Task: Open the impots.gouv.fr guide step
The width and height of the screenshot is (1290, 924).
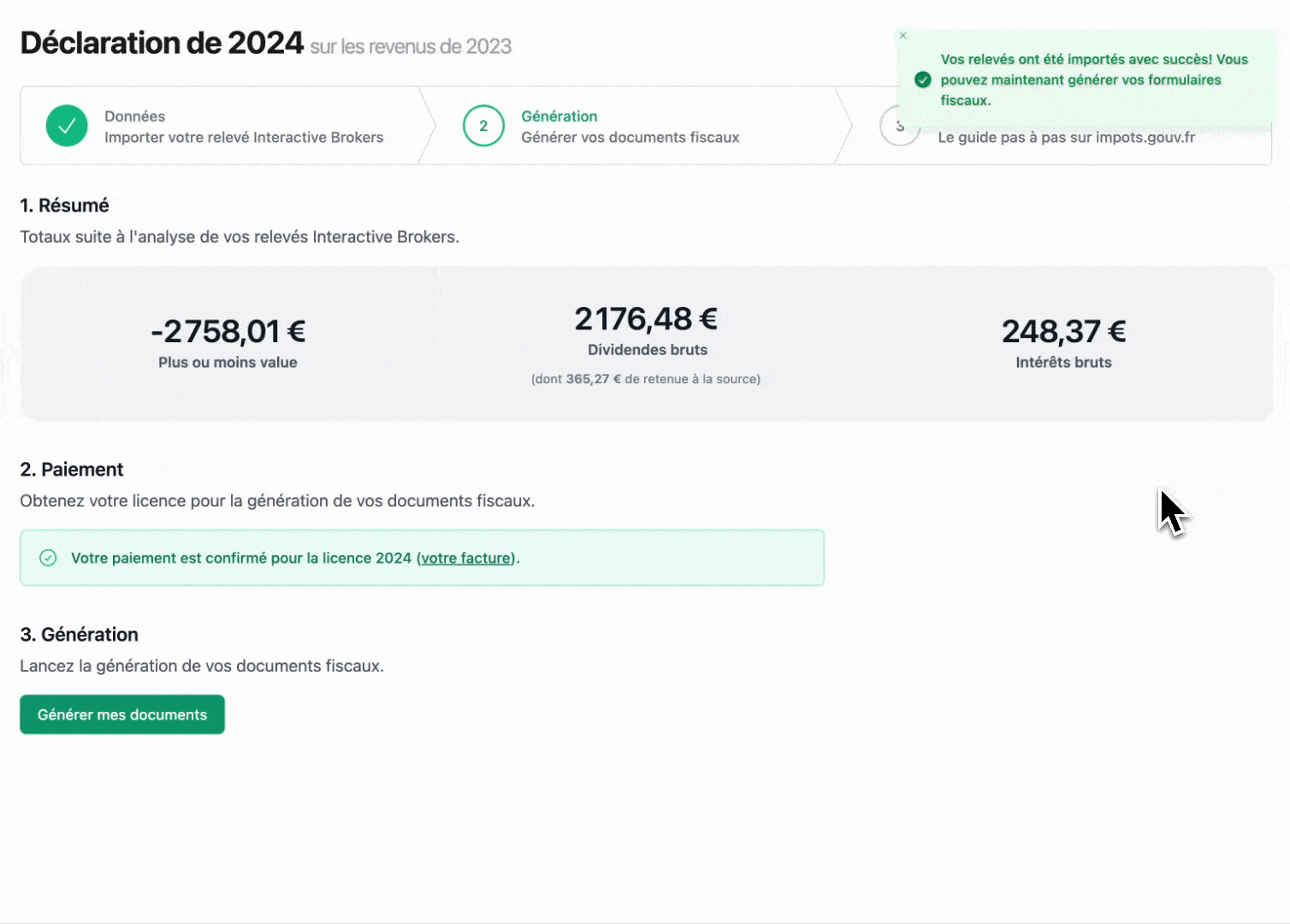Action: point(1066,138)
